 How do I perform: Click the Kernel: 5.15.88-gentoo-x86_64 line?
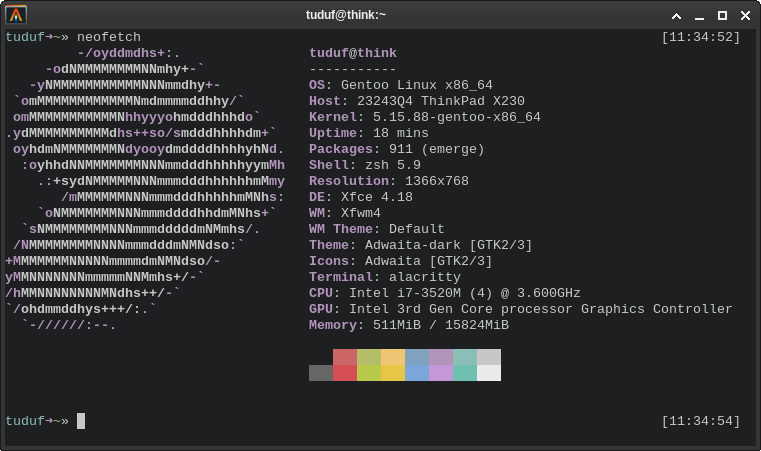click(x=425, y=117)
